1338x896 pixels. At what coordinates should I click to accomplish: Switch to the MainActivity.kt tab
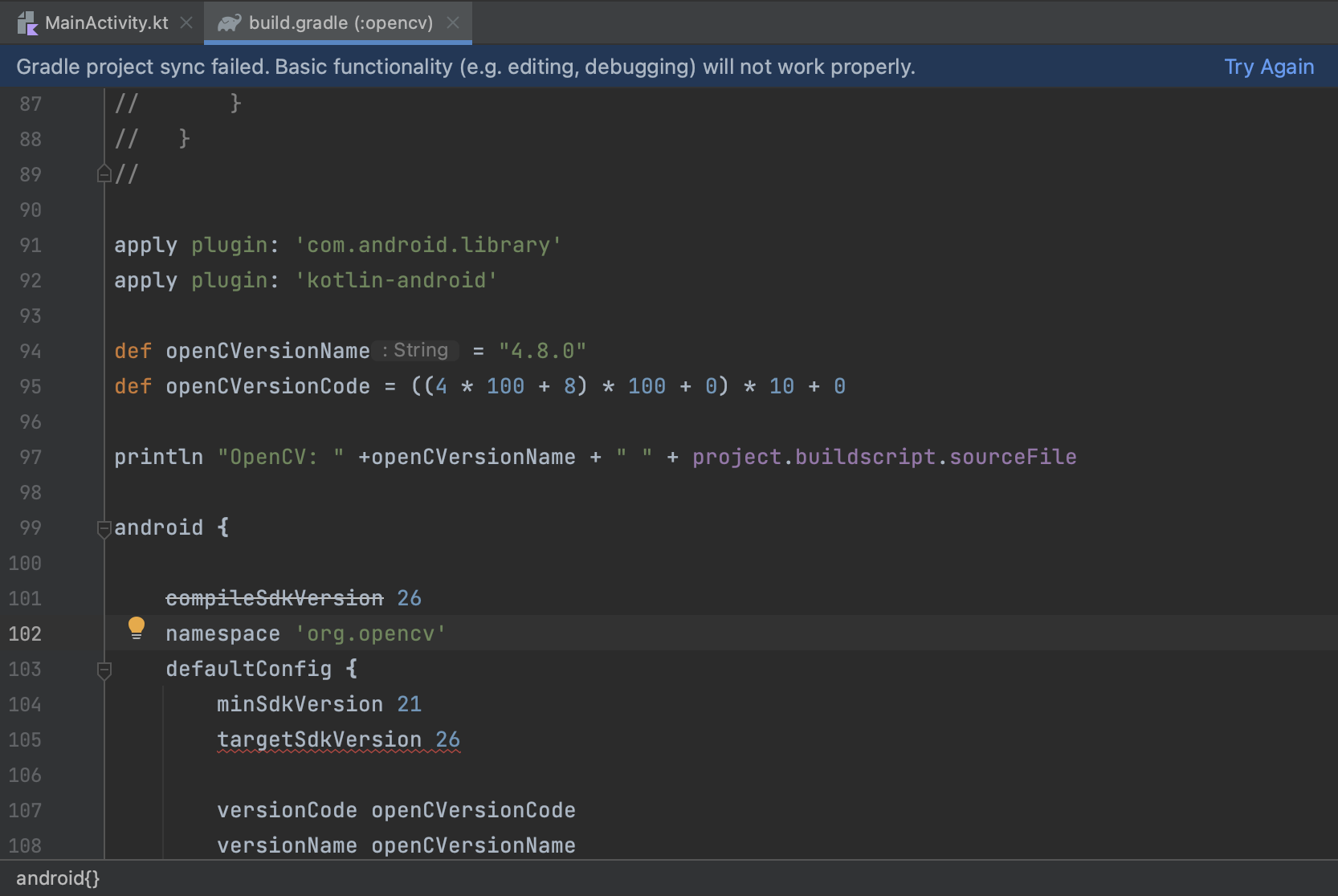[106, 22]
